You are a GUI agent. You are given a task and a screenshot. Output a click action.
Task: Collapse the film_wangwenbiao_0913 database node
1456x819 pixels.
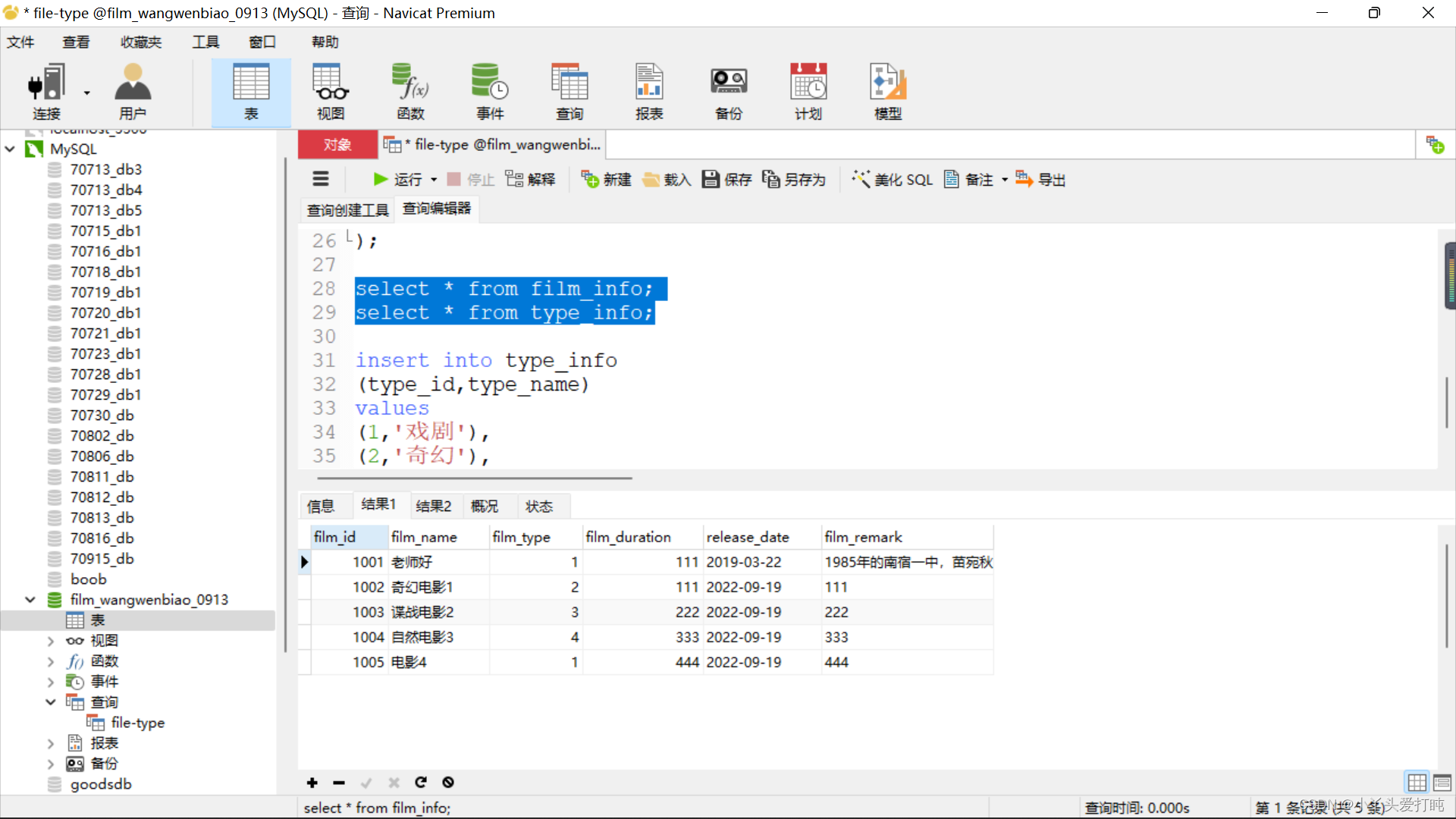tap(30, 600)
